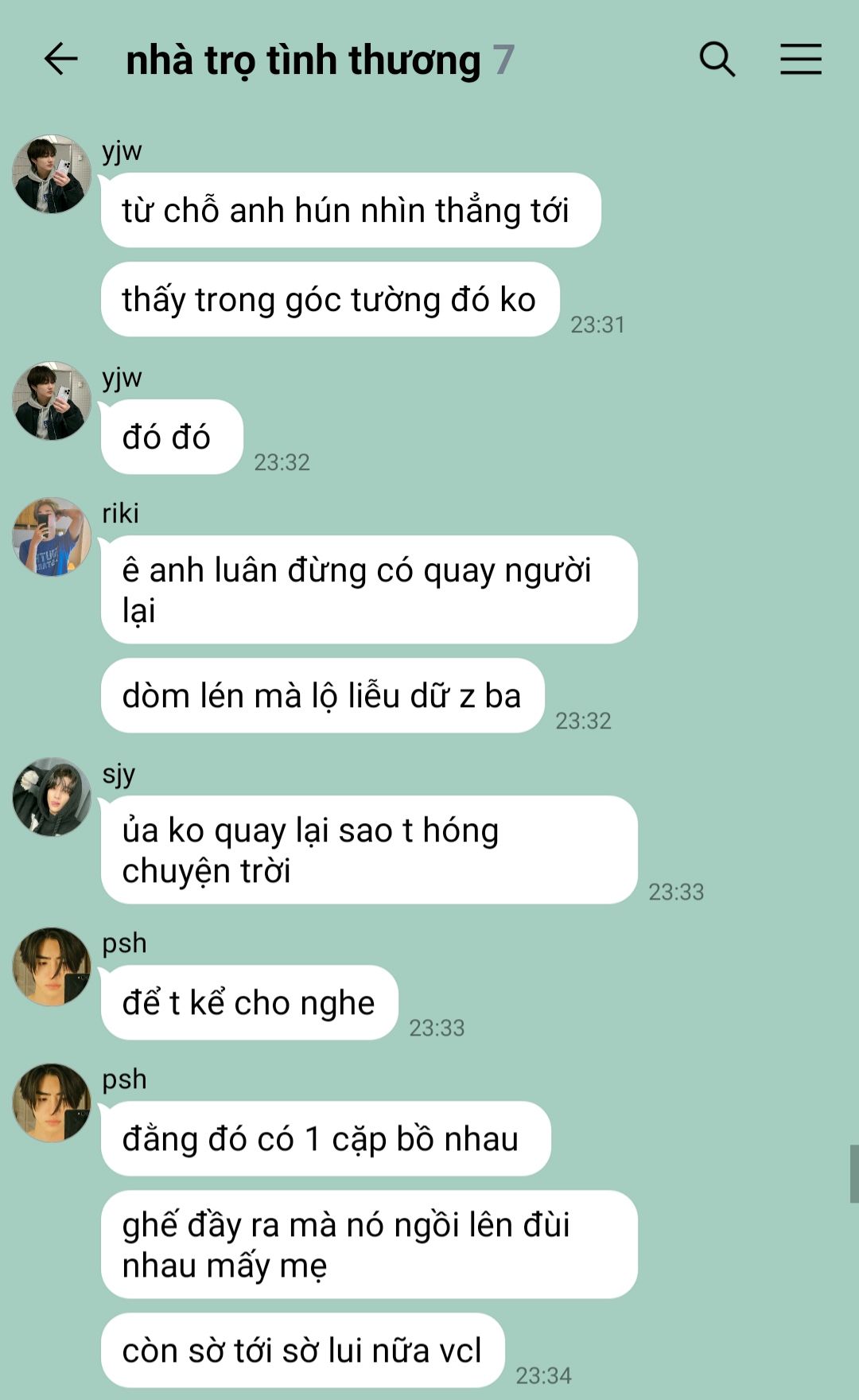Select message 'từ chỗ anh hún nhìn thẳng tới'

351,210
